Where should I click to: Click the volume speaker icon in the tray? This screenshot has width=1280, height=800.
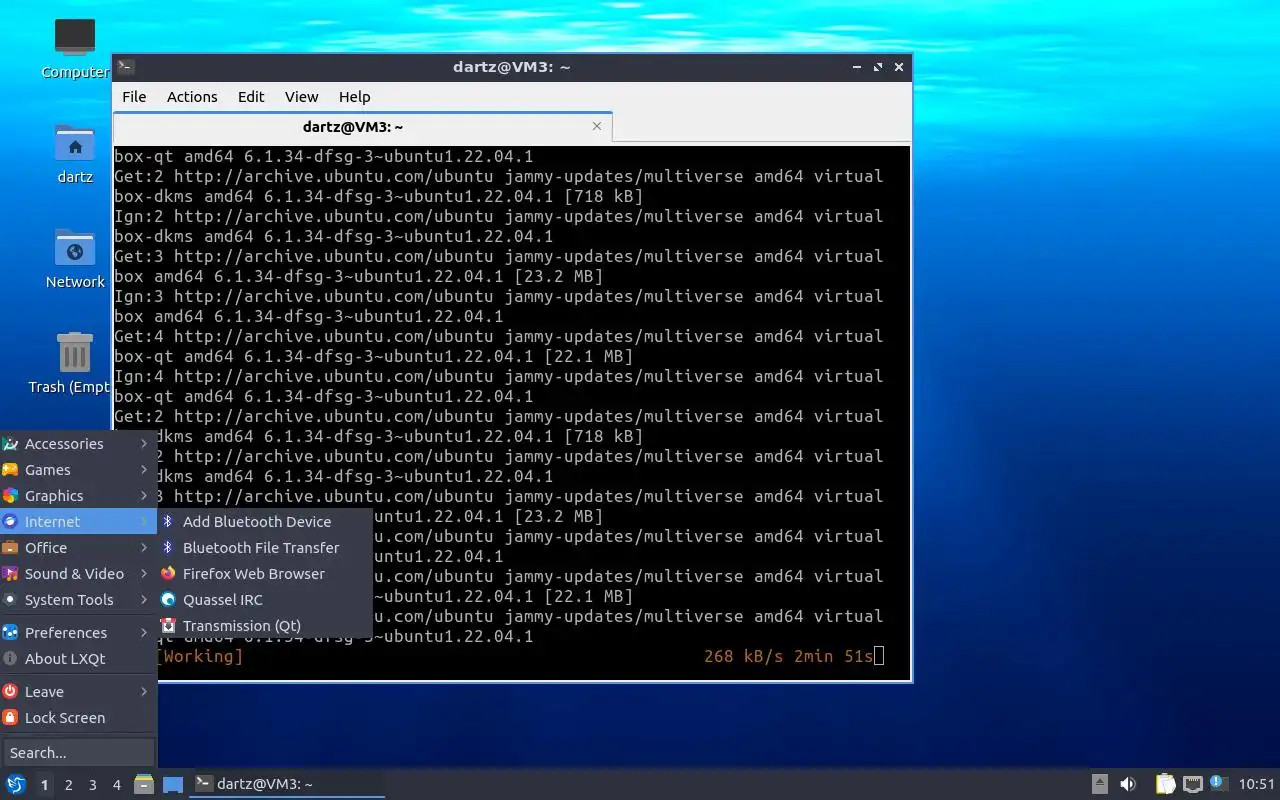click(1128, 784)
